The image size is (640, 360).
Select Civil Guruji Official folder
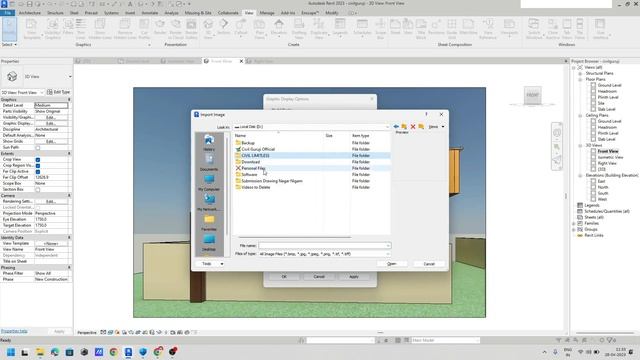coord(258,149)
